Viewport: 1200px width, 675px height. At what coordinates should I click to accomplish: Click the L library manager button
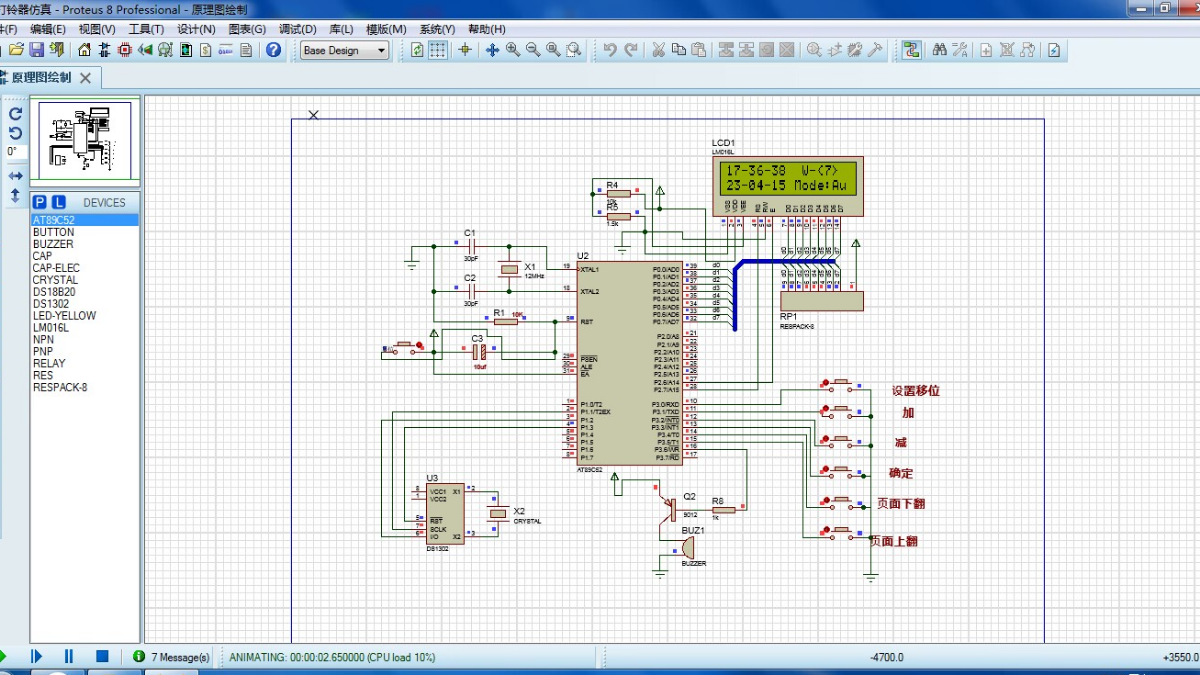click(59, 202)
